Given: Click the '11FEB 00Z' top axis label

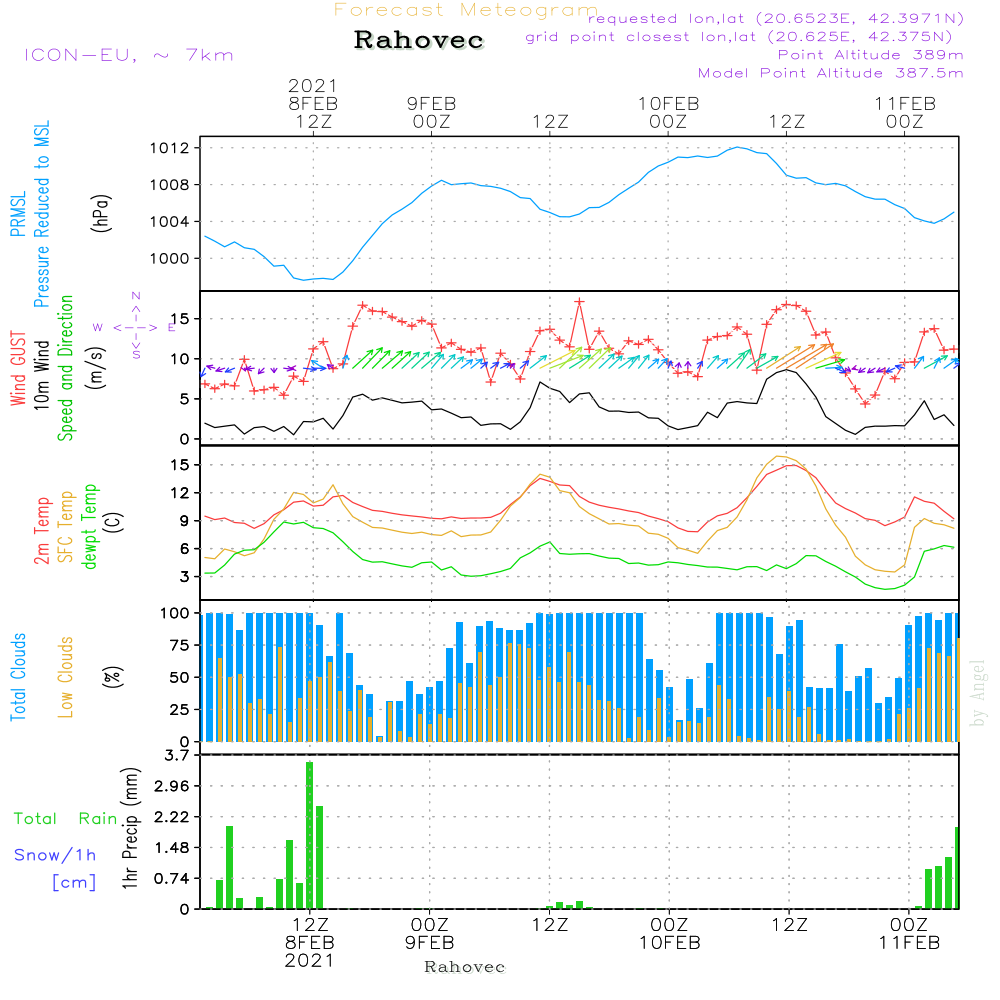Looking at the screenshot, I should (x=904, y=112).
